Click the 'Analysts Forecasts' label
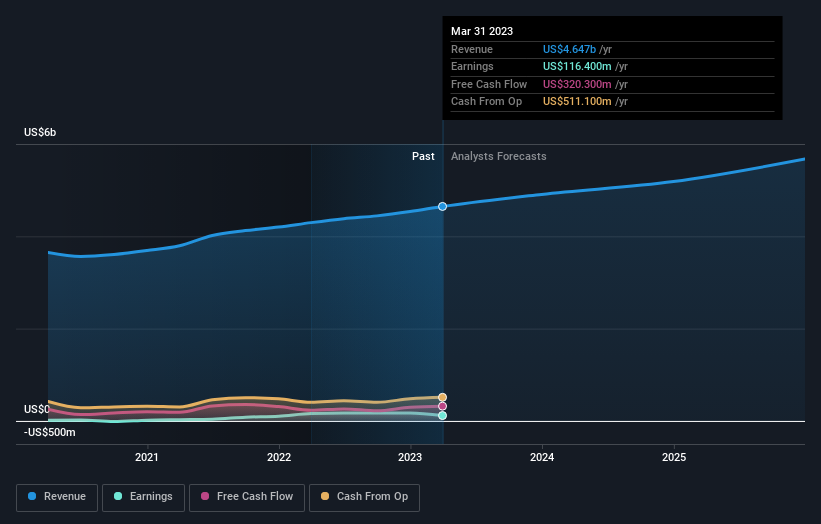Screen dimensions: 821x524 coord(498,156)
